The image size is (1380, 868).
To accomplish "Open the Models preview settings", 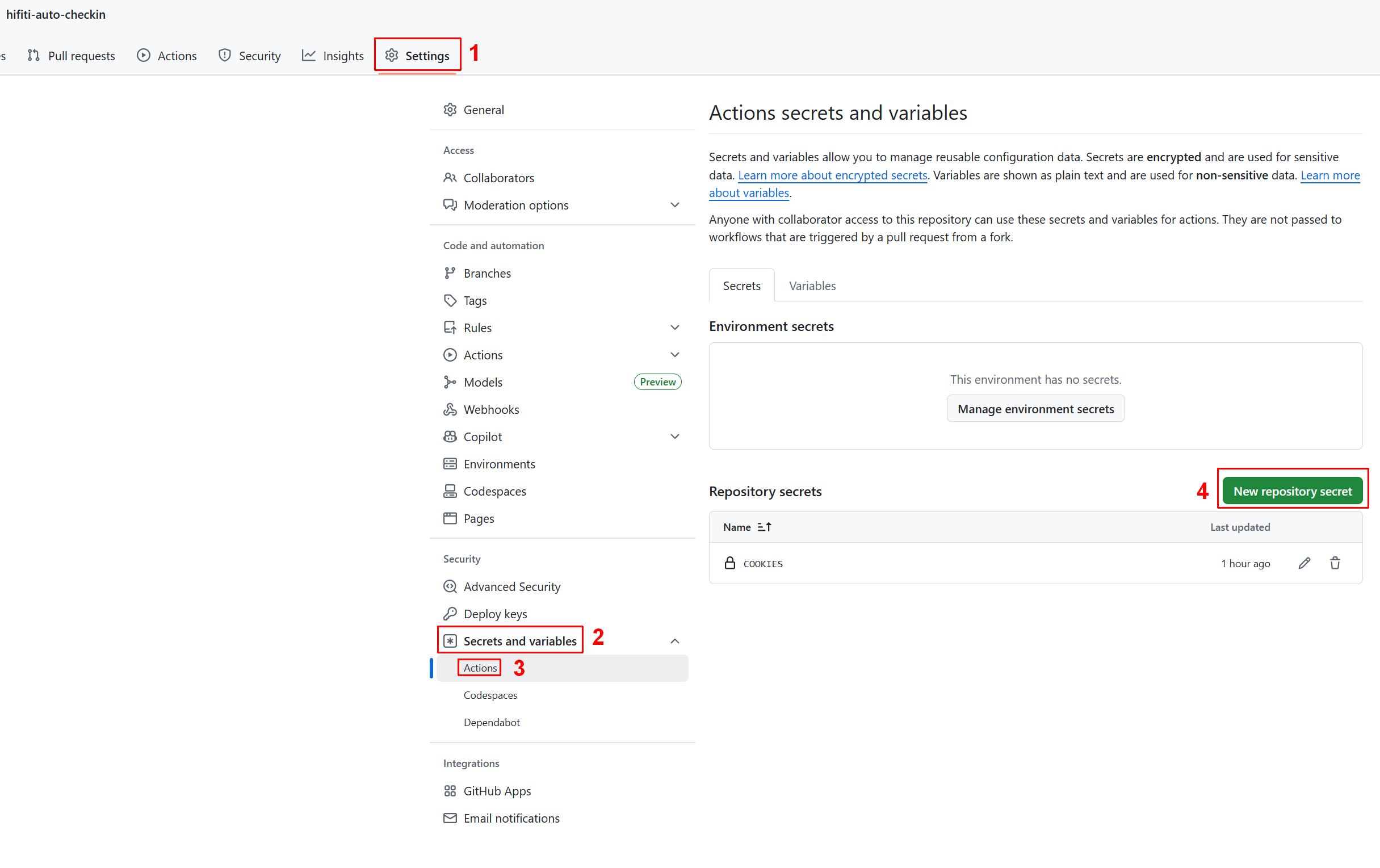I will click(x=483, y=382).
